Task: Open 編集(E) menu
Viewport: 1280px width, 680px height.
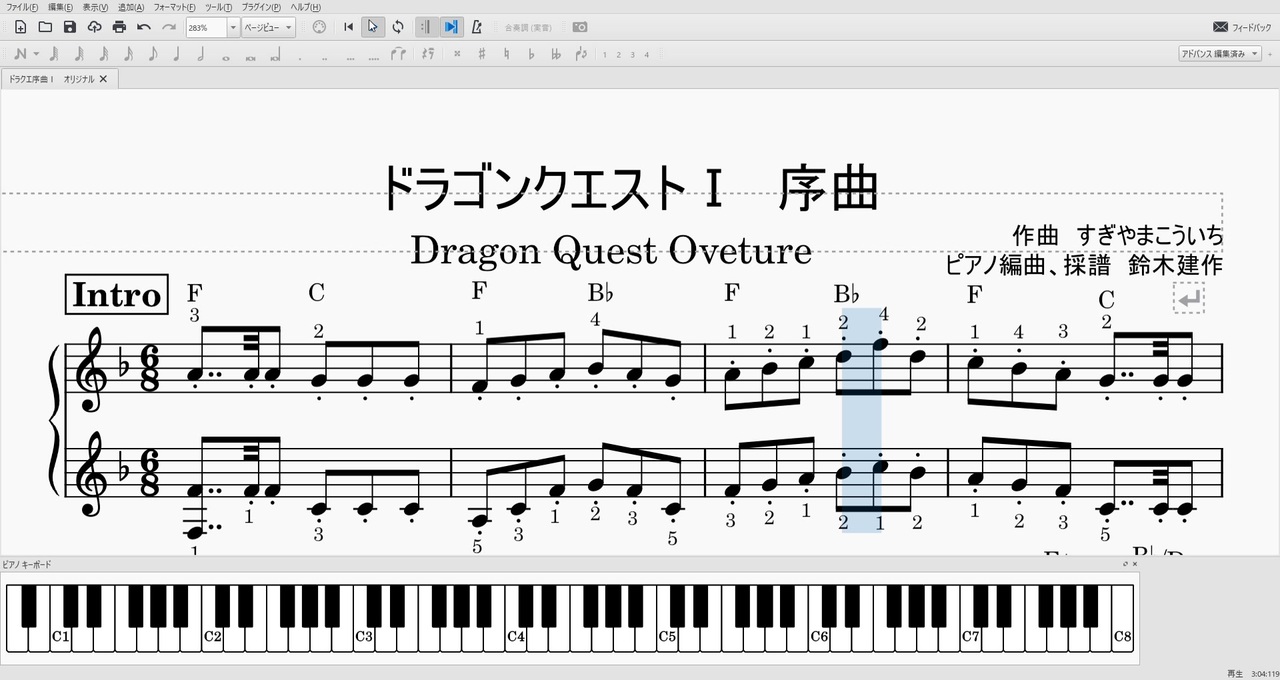Action: [x=60, y=7]
